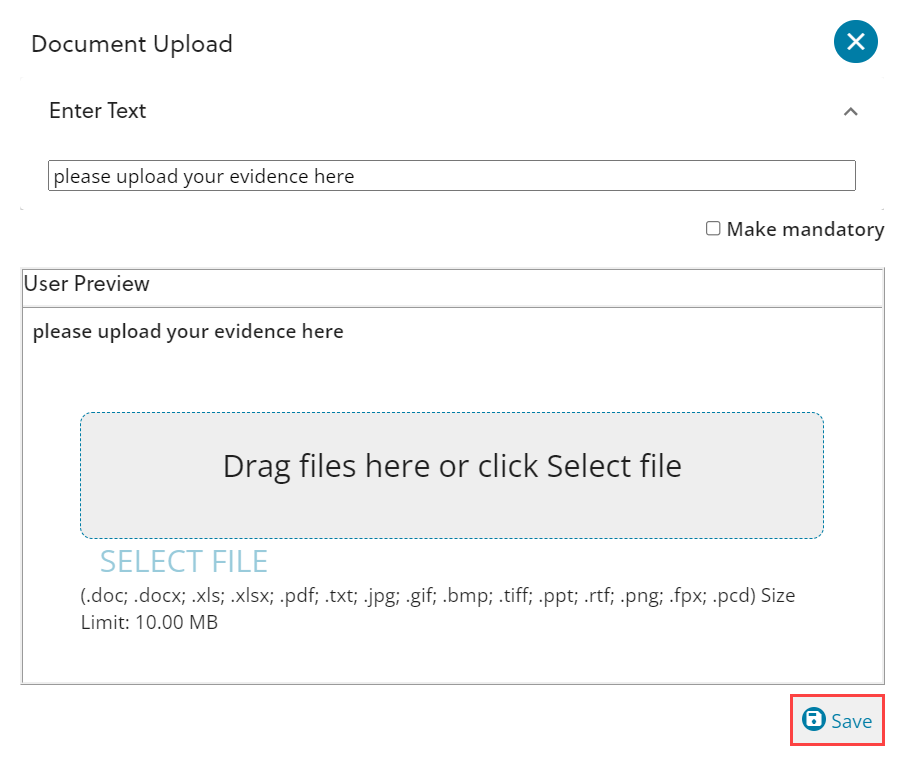Screen dimensions: 904x757
Task: Click the white X inside blue circle
Action: pos(855,42)
